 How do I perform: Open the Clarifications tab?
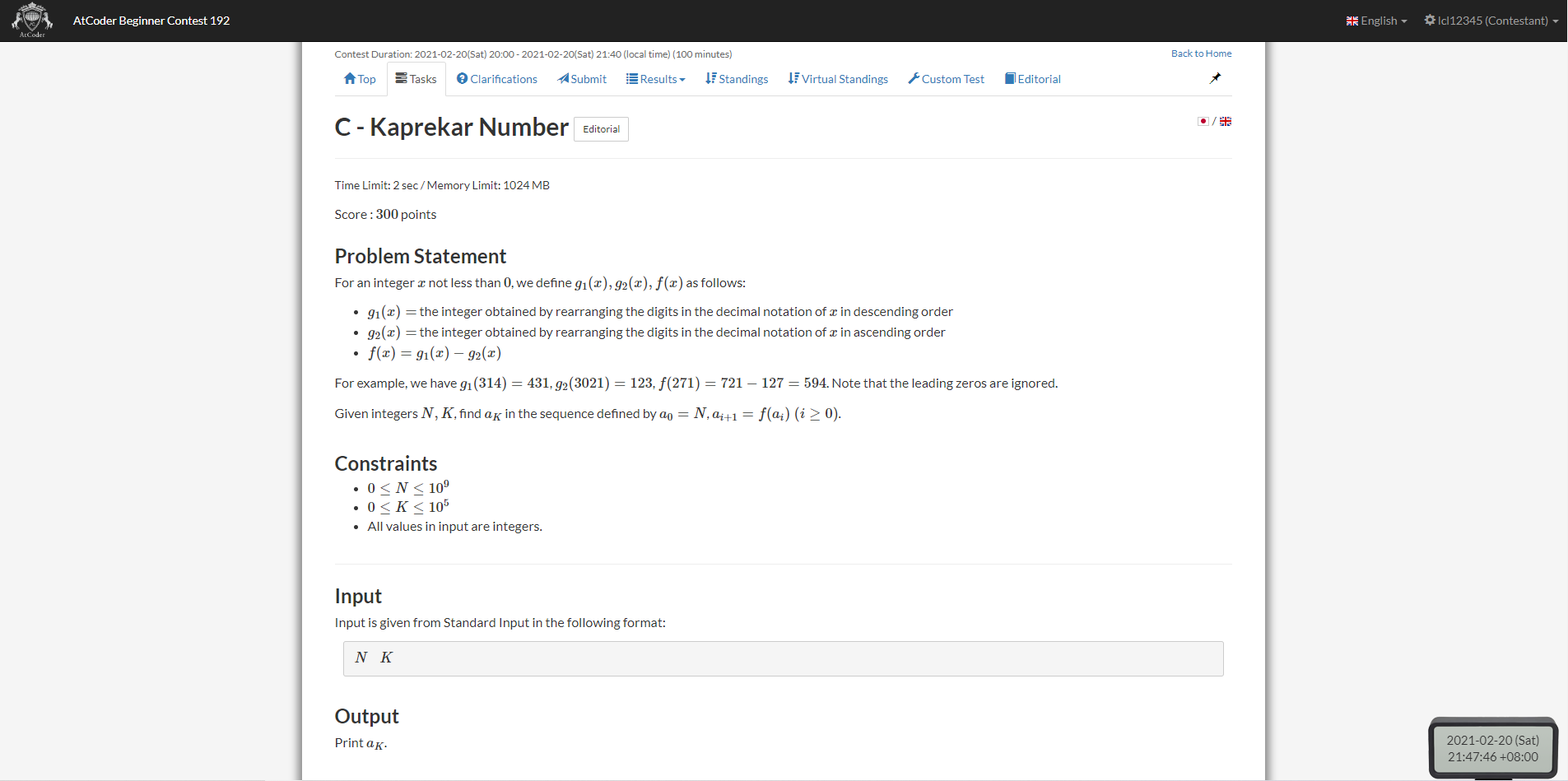pyautogui.click(x=497, y=79)
